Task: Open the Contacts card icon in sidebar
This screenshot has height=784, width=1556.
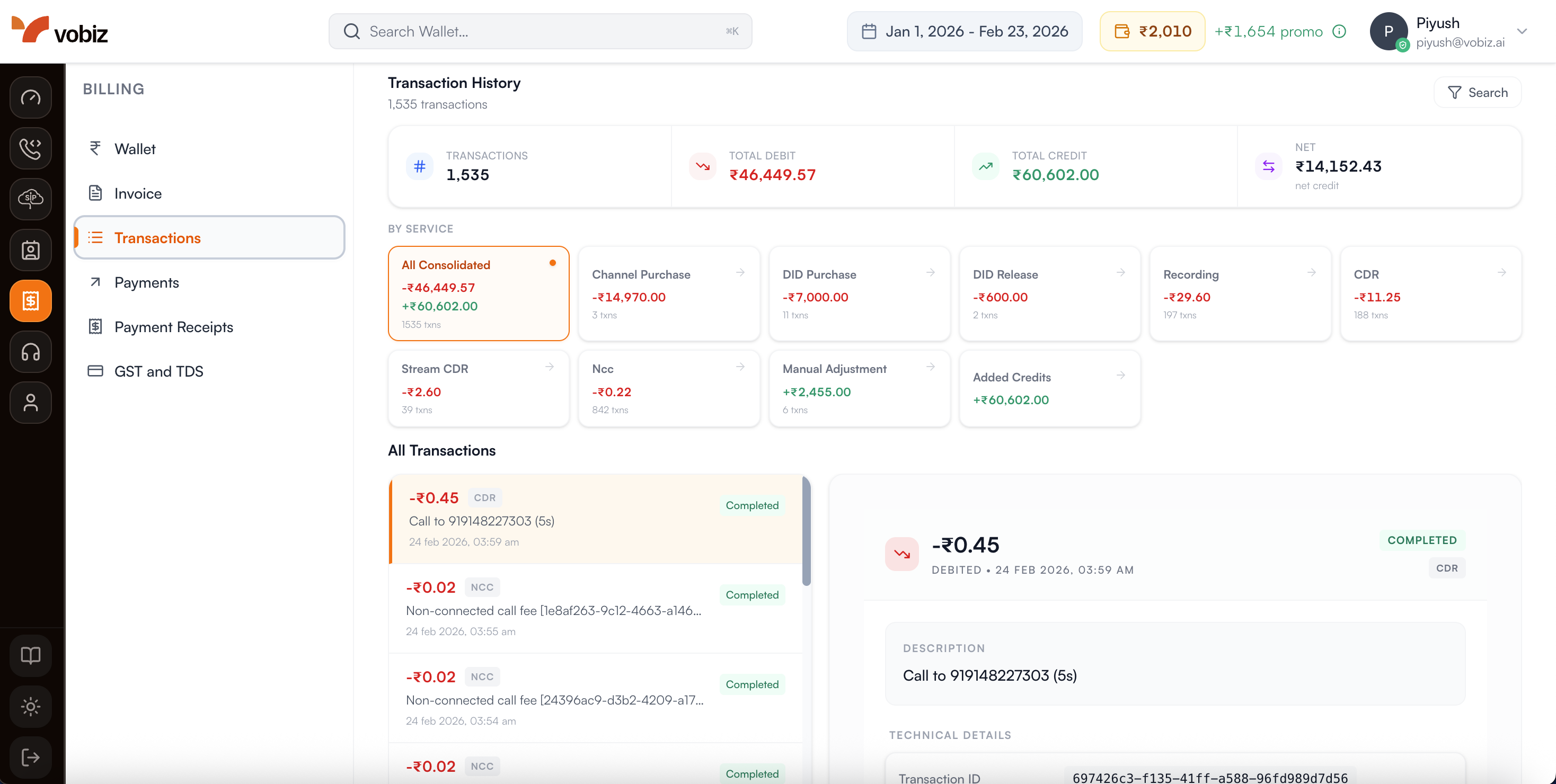Action: coord(30,250)
